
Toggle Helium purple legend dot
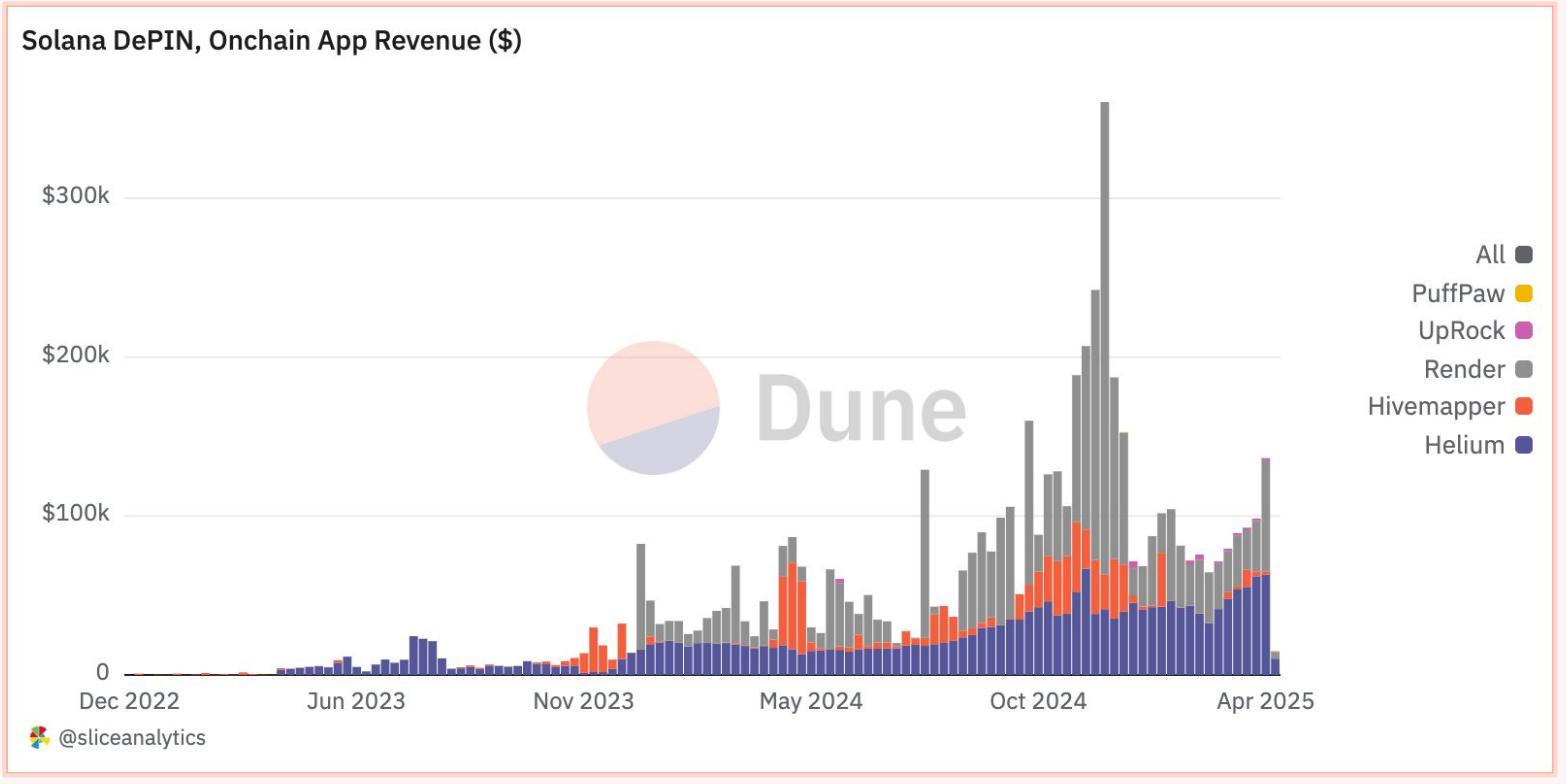tap(1524, 445)
